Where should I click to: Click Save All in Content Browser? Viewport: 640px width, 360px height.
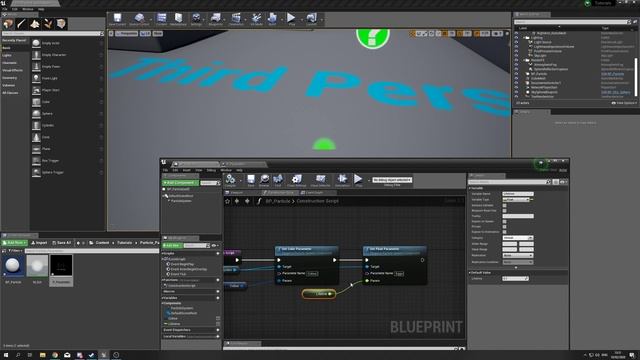[62, 242]
